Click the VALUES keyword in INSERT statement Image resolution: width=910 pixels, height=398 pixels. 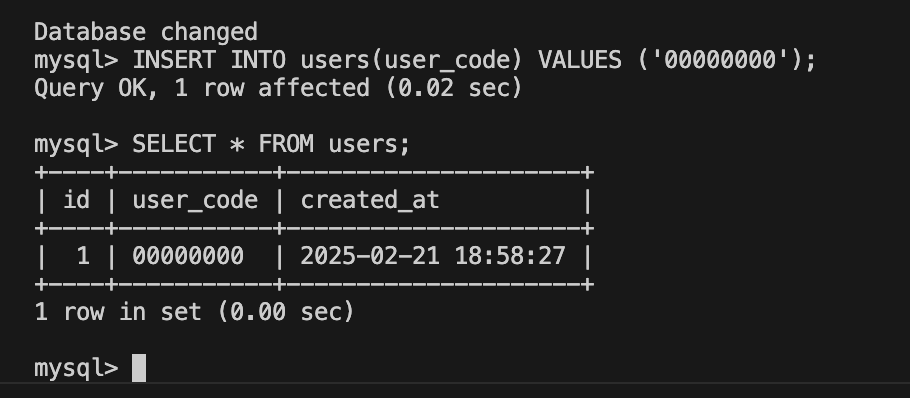coord(580,60)
